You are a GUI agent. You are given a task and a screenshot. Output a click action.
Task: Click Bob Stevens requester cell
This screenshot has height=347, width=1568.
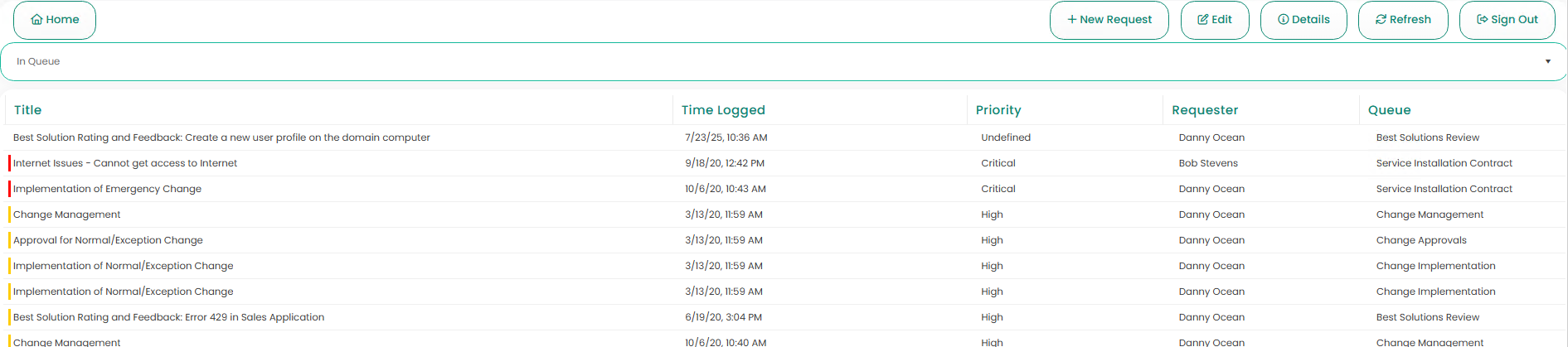[1208, 163]
